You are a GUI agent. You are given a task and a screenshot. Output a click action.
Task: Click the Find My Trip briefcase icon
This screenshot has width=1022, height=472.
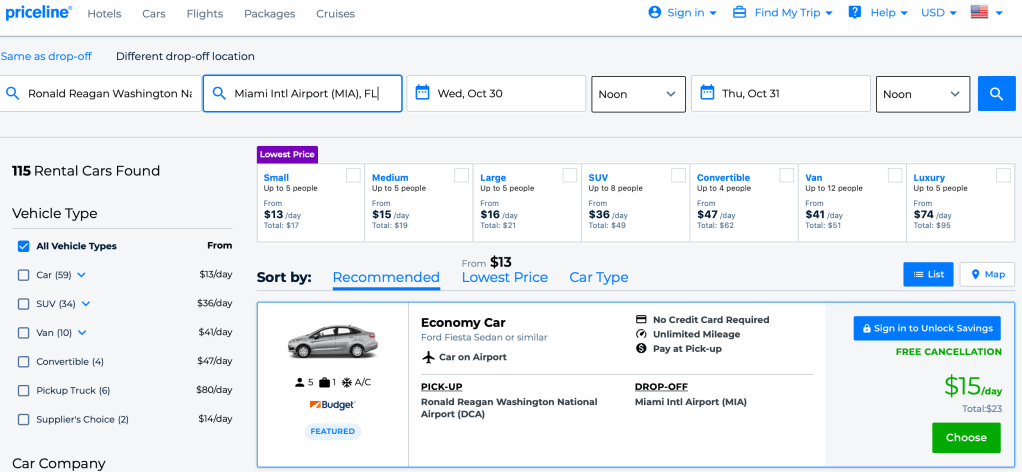[740, 13]
